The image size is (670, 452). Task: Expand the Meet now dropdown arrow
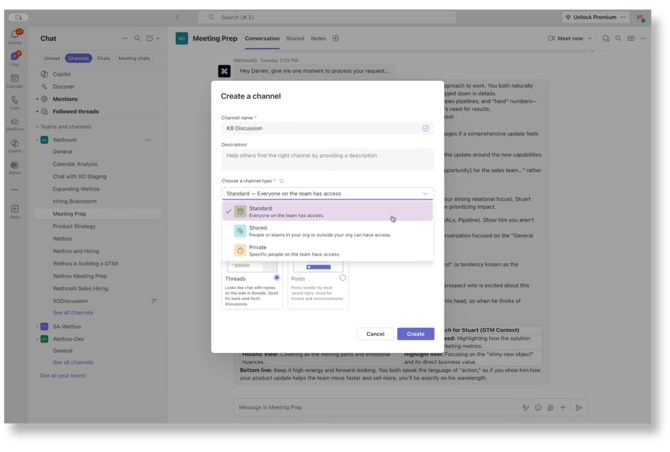click(x=590, y=38)
